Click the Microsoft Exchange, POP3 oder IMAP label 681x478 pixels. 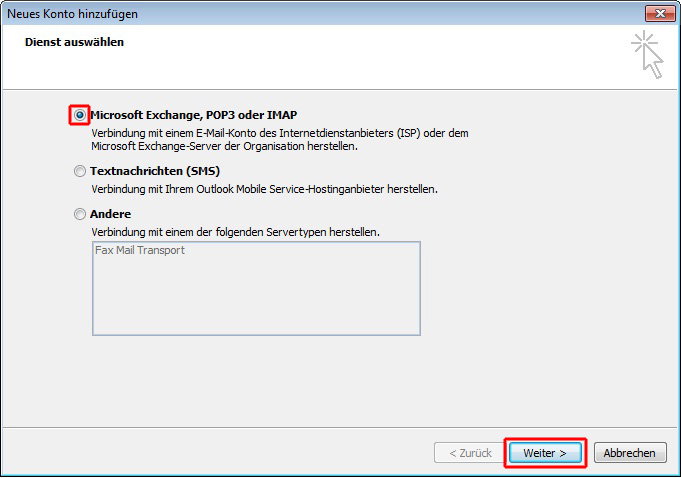point(194,115)
